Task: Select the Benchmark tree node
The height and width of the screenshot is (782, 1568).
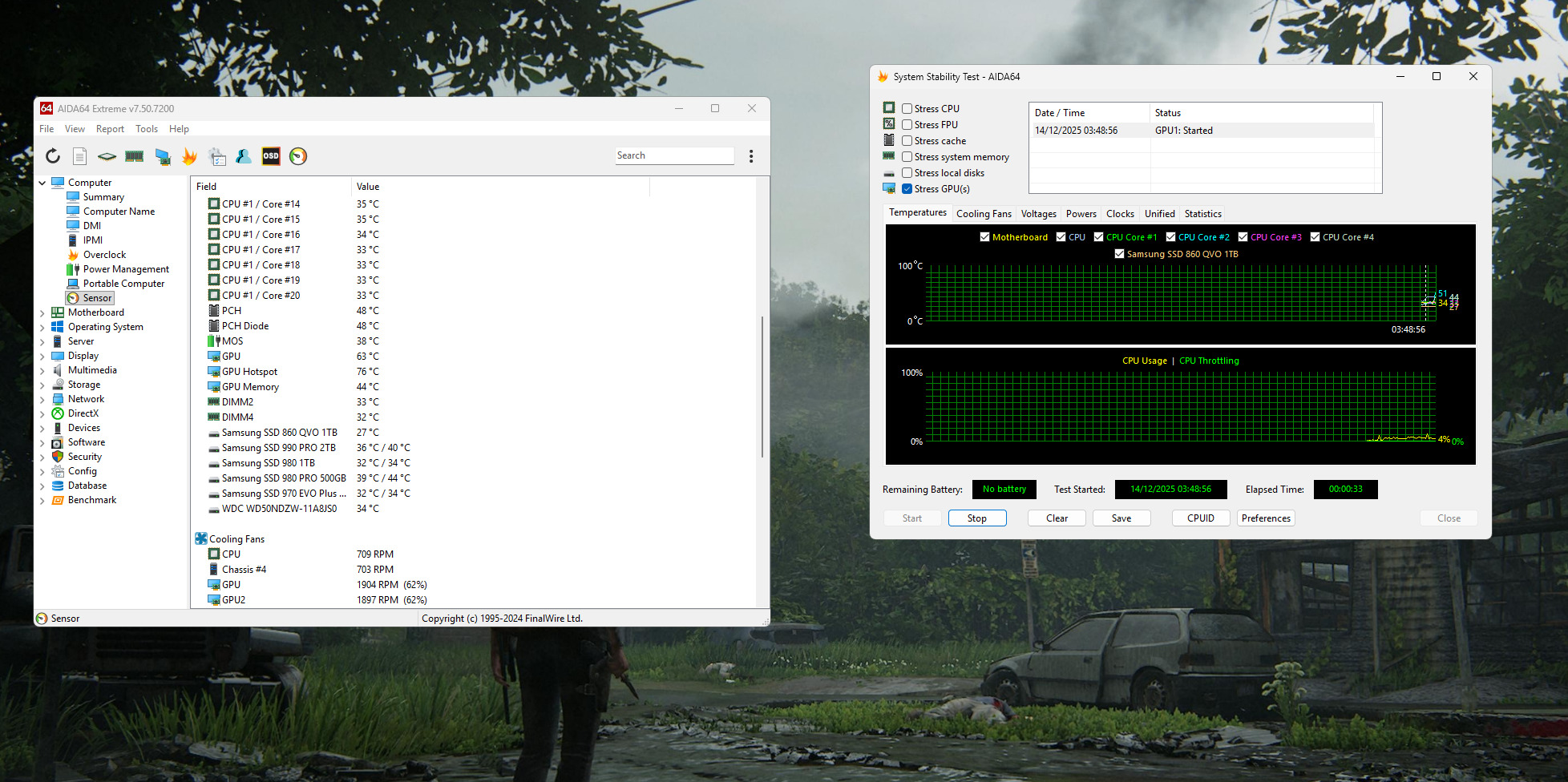Action: (92, 500)
